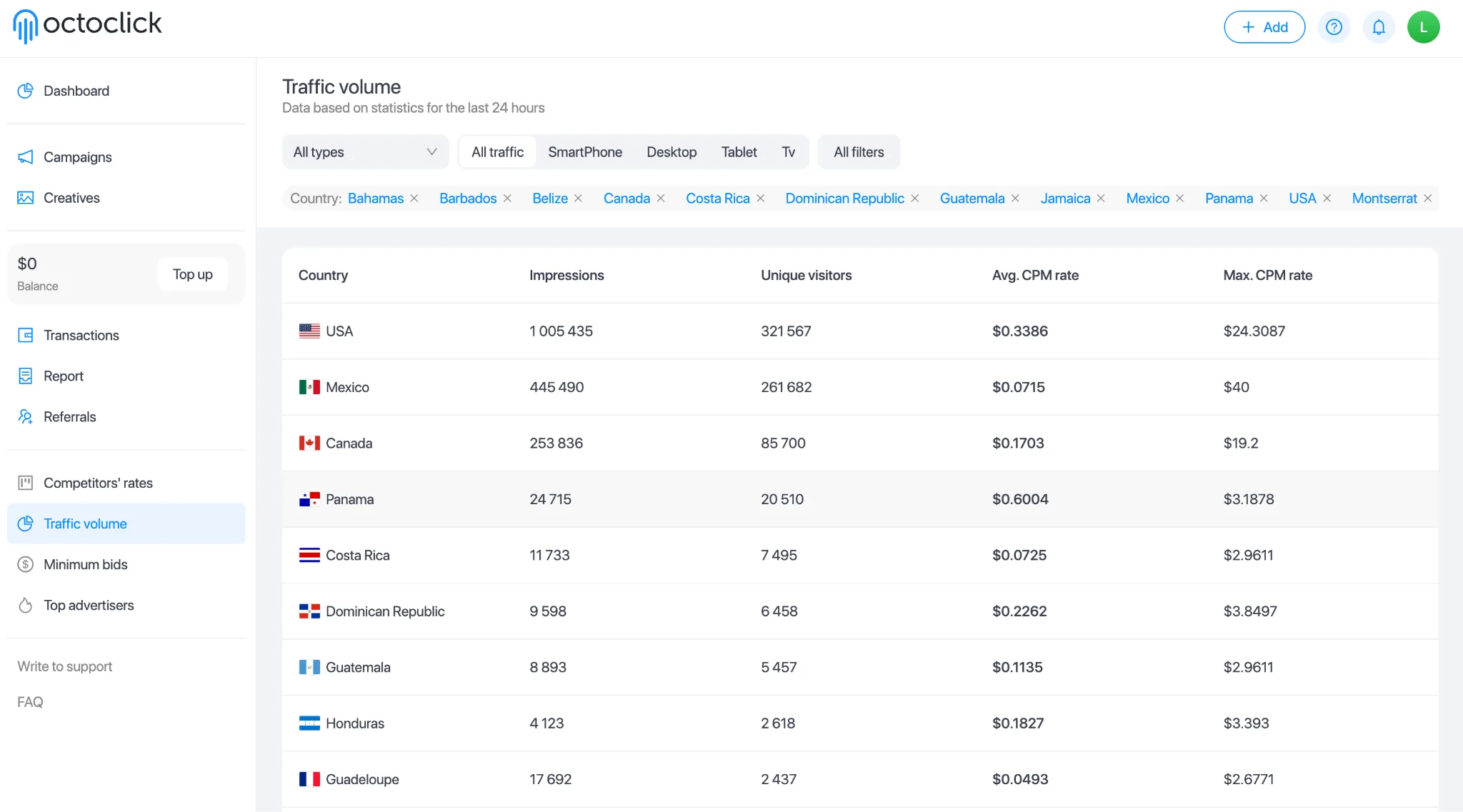Select the All traffic tab
1463x812 pixels.
(497, 152)
